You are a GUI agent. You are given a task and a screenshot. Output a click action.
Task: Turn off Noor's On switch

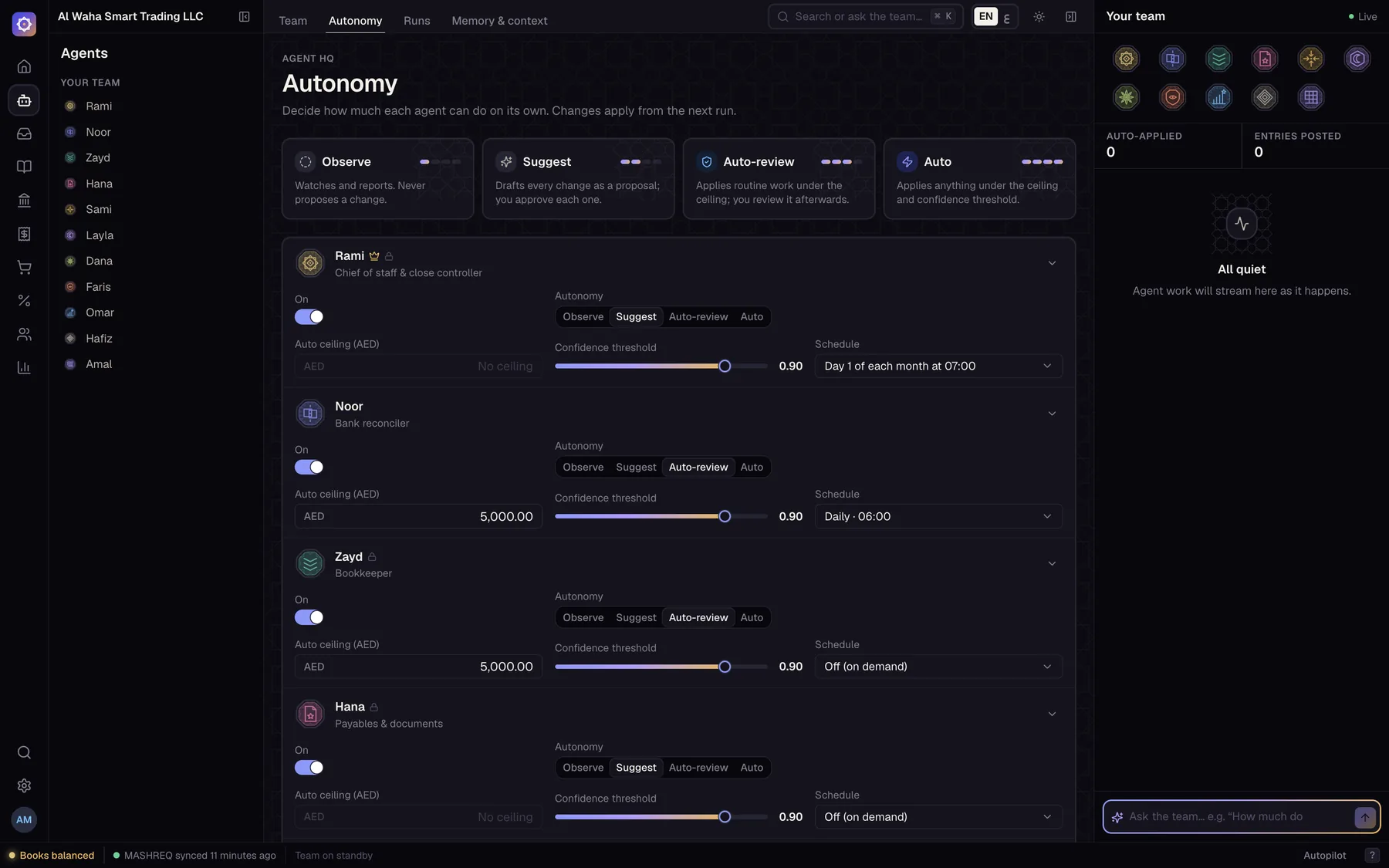[309, 467]
